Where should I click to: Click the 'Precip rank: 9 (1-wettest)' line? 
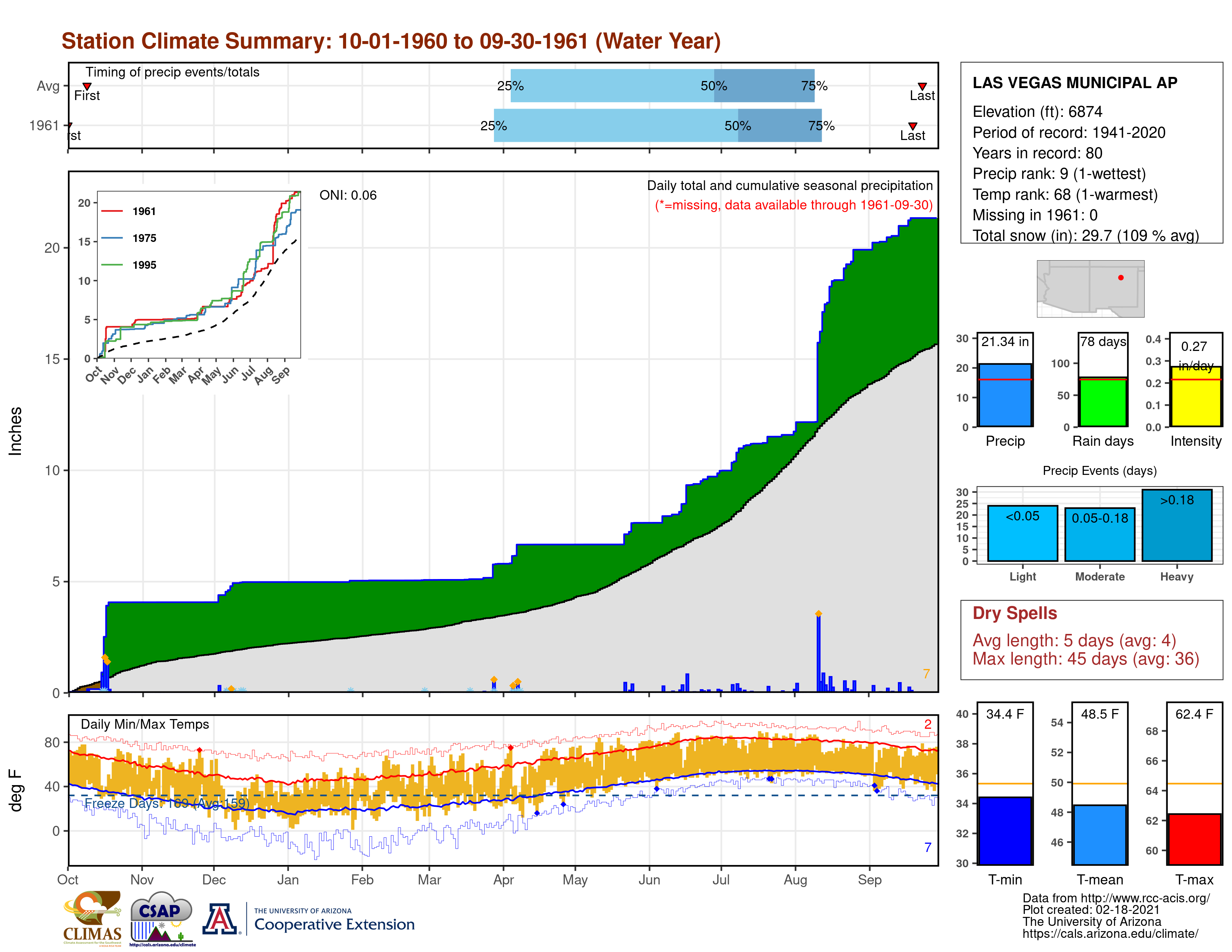point(1060,174)
